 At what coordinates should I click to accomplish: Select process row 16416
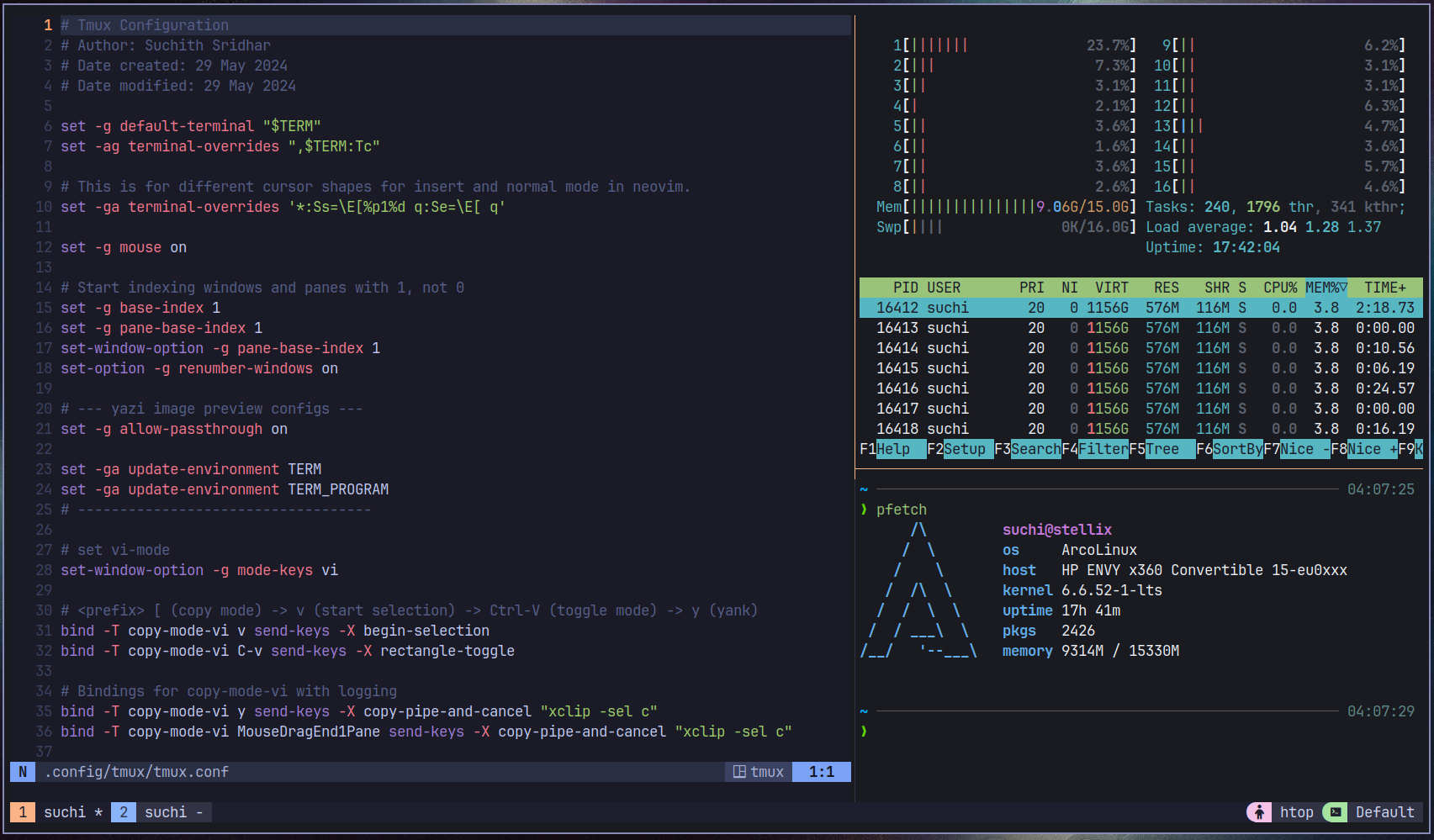tap(1141, 388)
